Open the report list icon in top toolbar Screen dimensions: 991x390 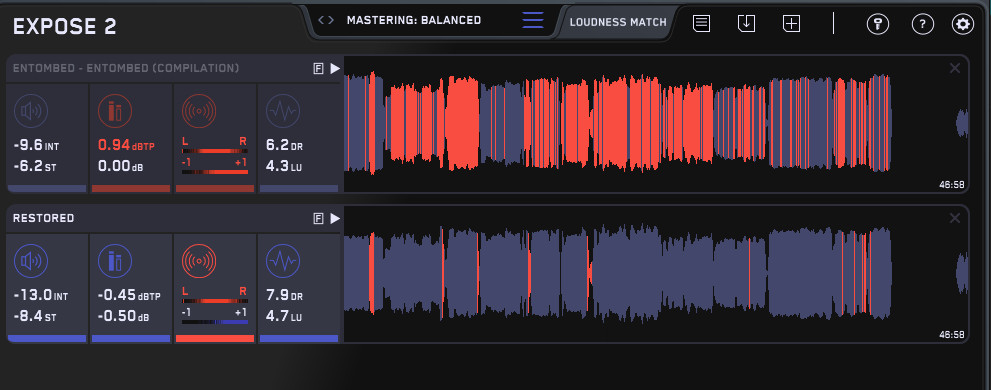coord(702,23)
